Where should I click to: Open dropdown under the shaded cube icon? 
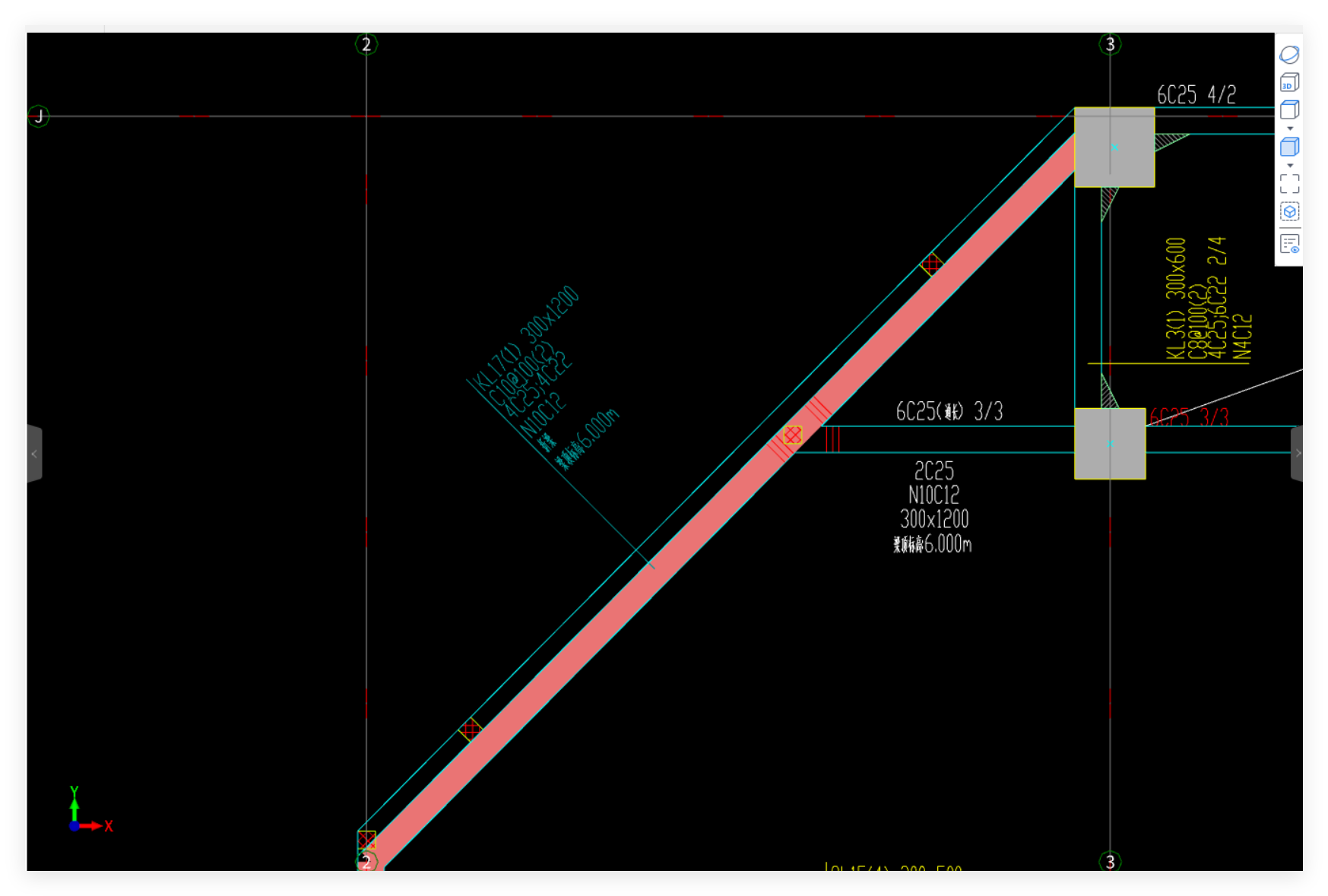click(x=1289, y=165)
